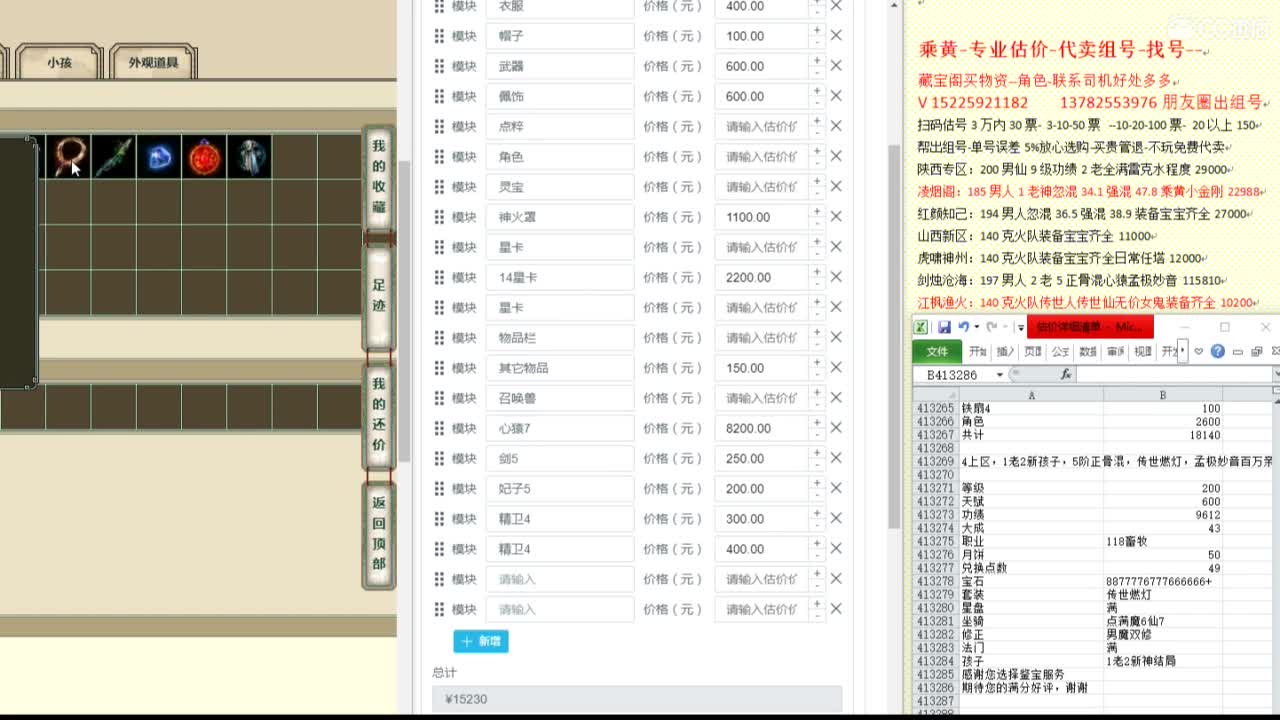Remove the 物品栏 row with X
The height and width of the screenshot is (720, 1280).
[x=836, y=337]
